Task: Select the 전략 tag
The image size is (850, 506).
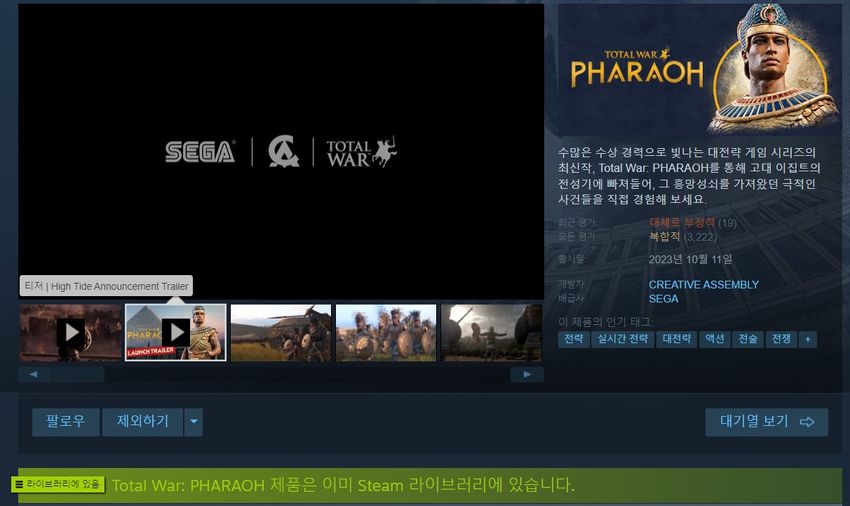Action: [574, 339]
